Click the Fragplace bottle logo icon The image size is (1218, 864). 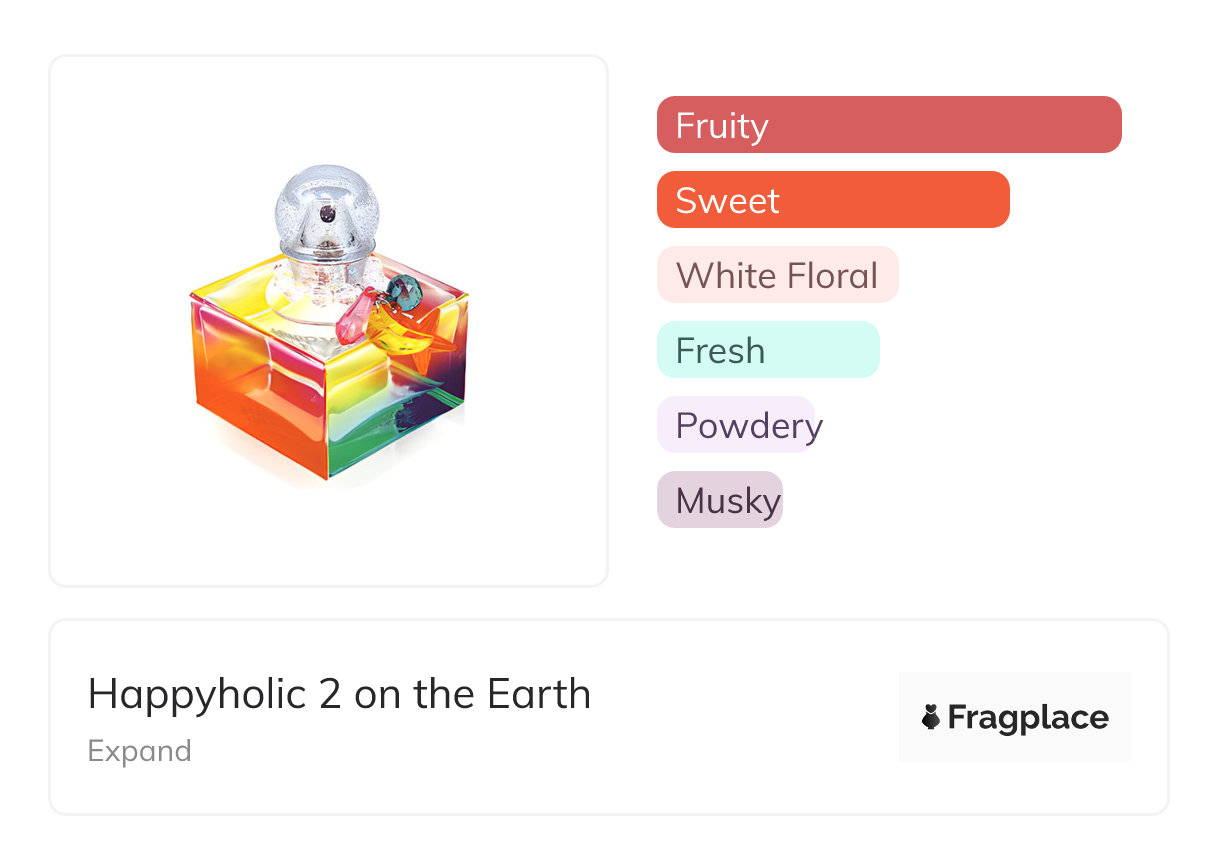tap(931, 718)
